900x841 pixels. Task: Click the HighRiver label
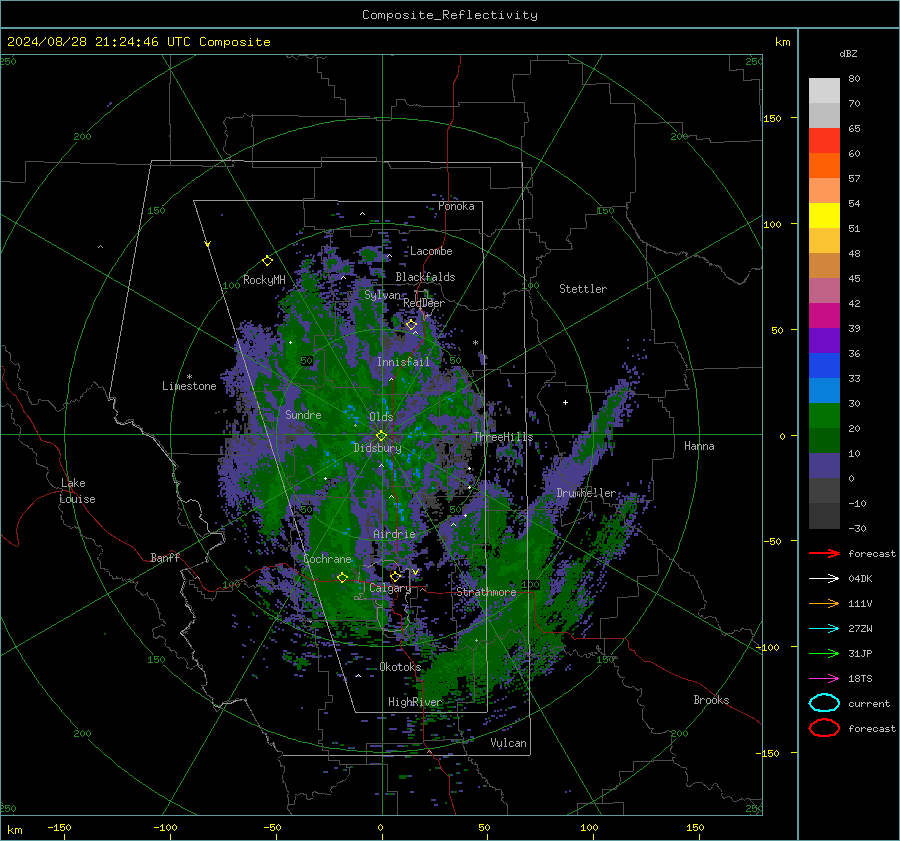[415, 702]
